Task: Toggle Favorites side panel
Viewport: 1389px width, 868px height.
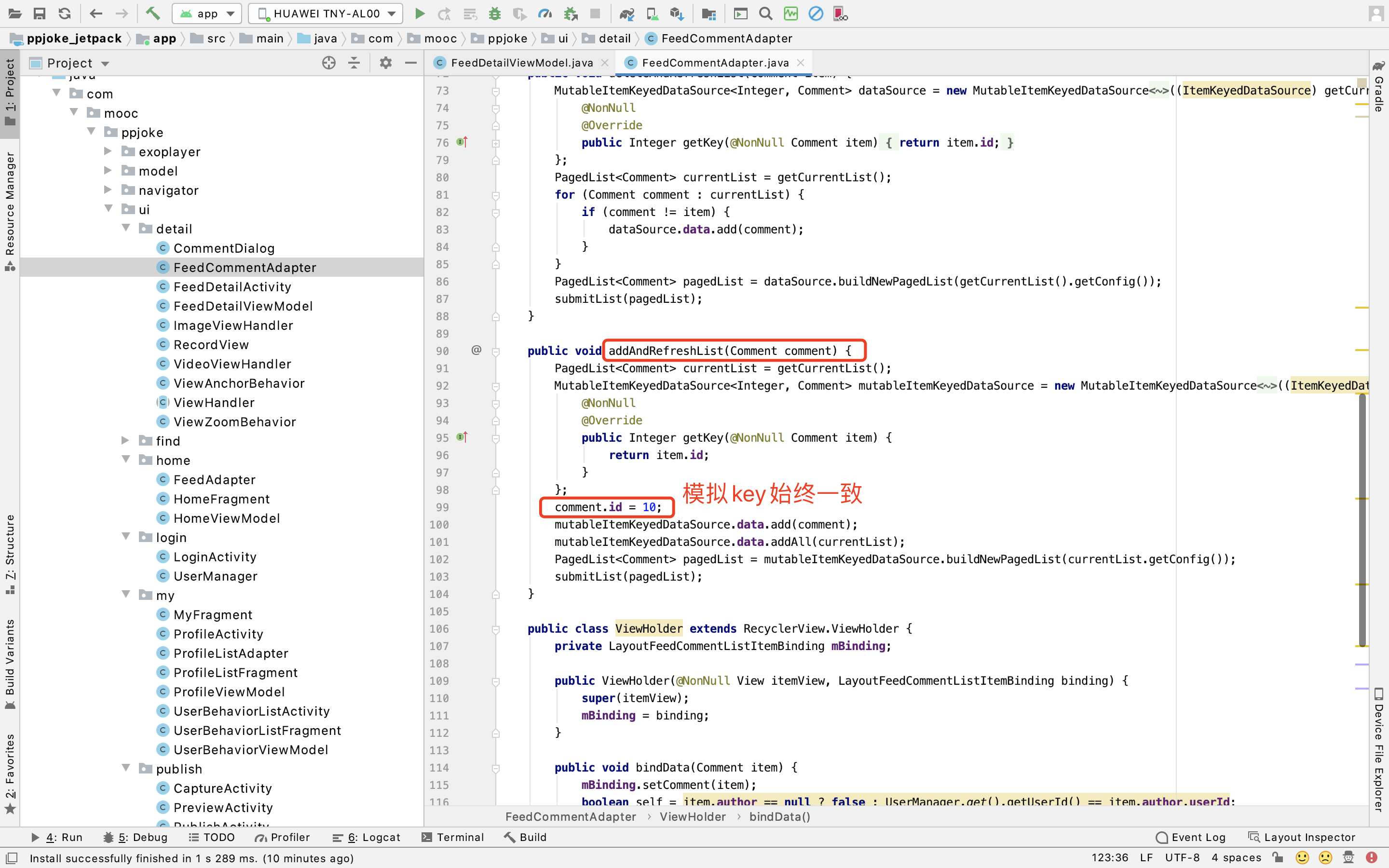Action: point(10,773)
